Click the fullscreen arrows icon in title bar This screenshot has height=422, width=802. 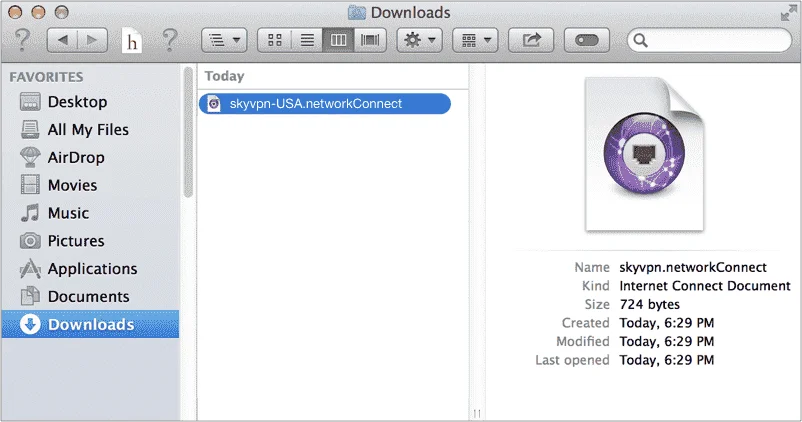pyautogui.click(x=788, y=13)
